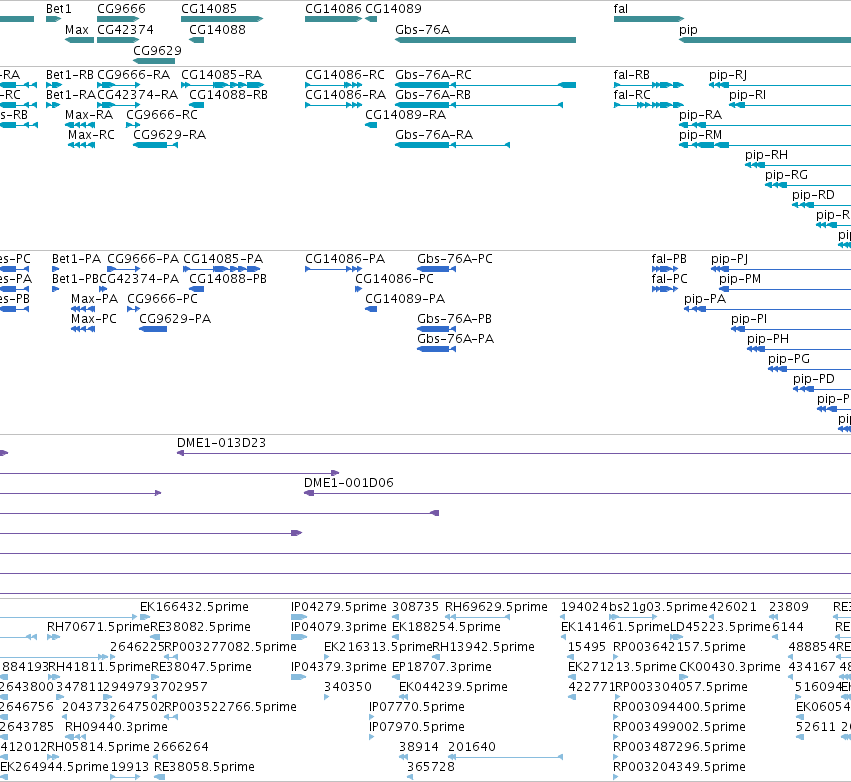Click the CG42374 gene label

pyautogui.click(x=125, y=30)
